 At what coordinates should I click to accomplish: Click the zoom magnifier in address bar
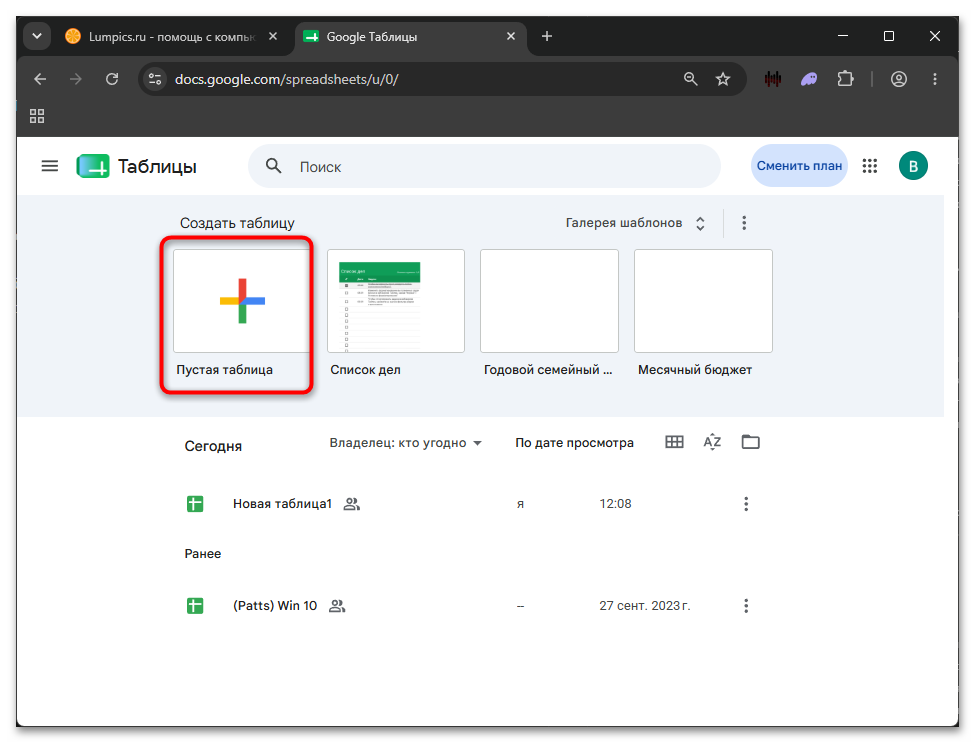coord(690,79)
